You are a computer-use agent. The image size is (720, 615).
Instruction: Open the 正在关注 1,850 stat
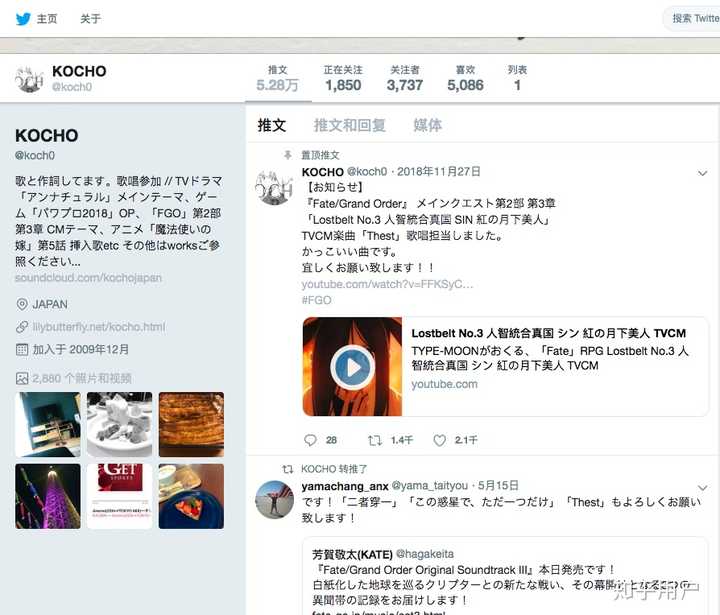(x=343, y=79)
